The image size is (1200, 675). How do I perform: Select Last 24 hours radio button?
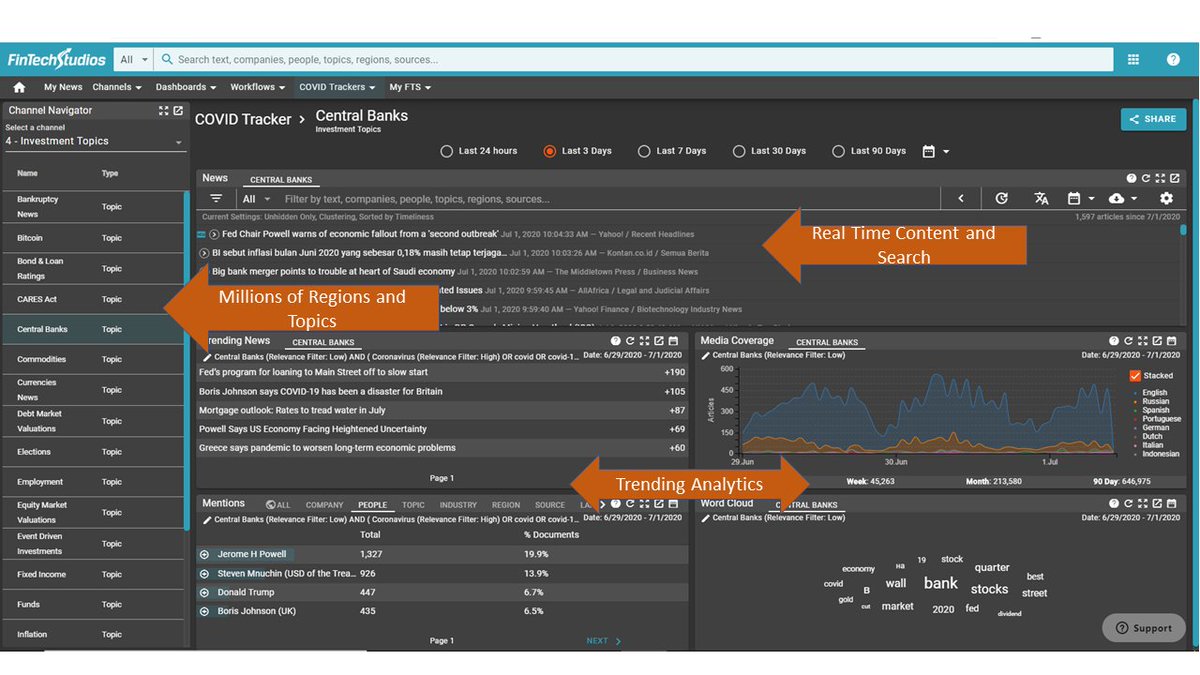click(447, 151)
